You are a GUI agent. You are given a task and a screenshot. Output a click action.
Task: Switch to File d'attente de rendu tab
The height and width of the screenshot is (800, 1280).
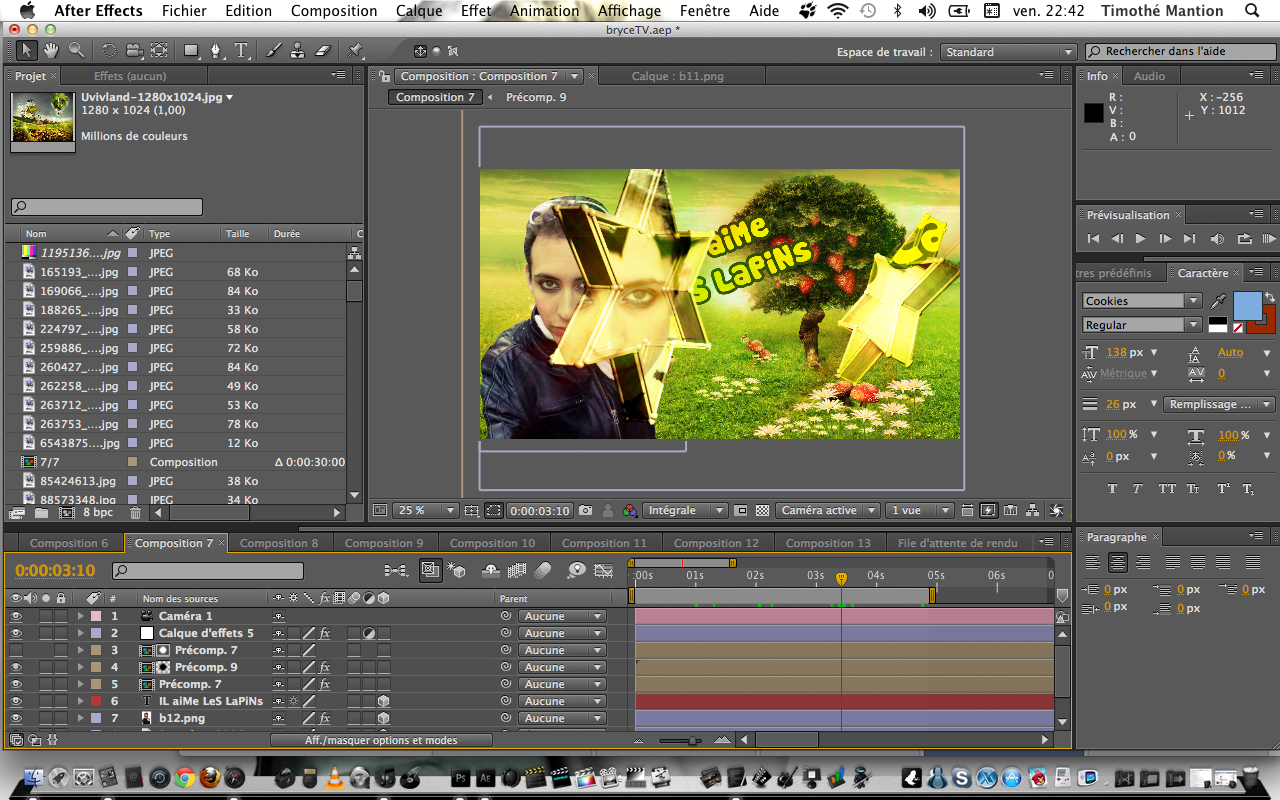(x=957, y=543)
